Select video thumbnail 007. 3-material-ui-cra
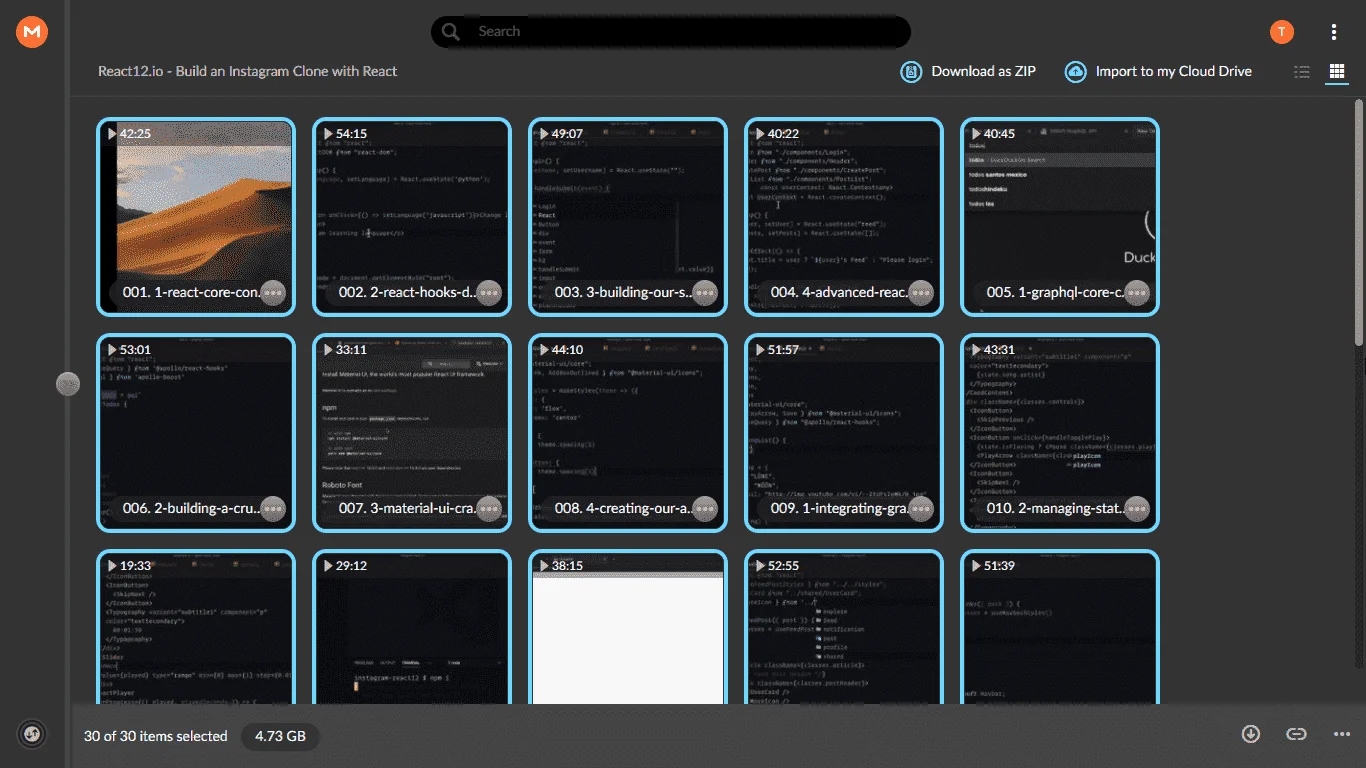The height and width of the screenshot is (768, 1366). point(412,433)
